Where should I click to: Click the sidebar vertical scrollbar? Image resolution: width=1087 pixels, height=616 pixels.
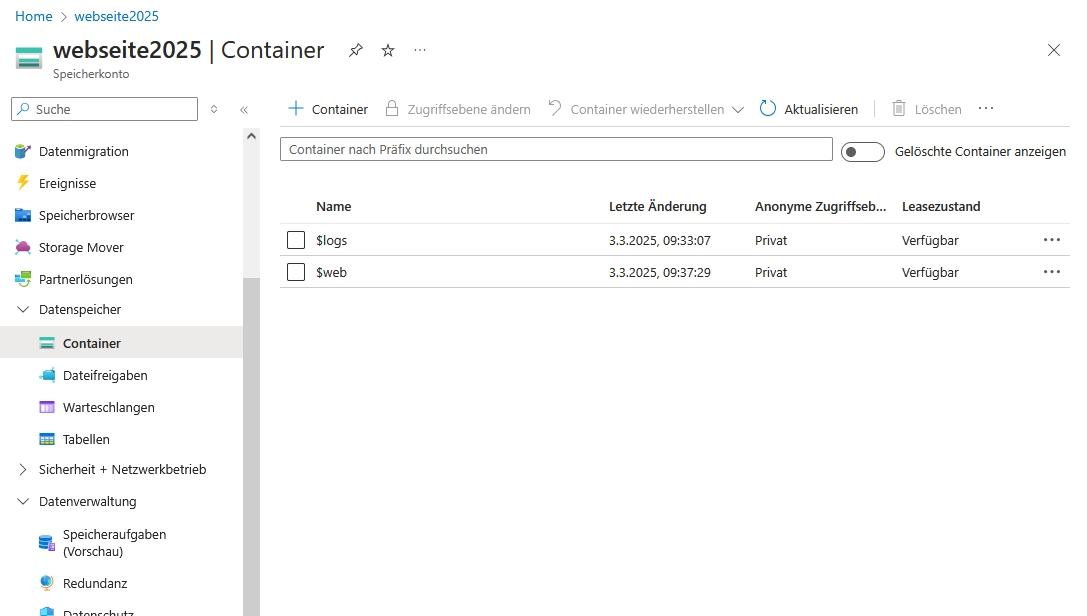251,440
